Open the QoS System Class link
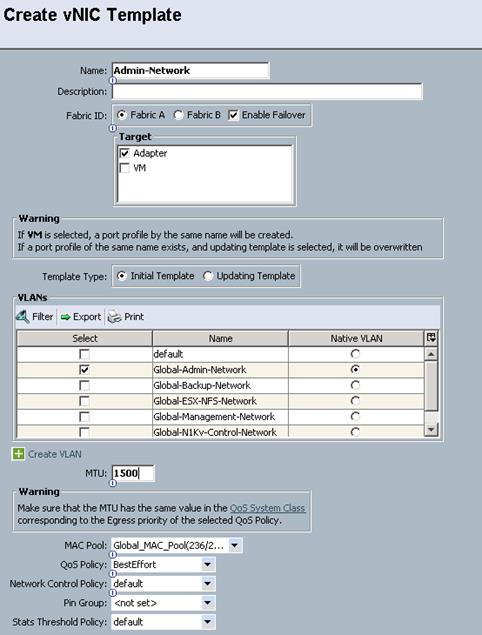This screenshot has width=482, height=635. (267, 508)
